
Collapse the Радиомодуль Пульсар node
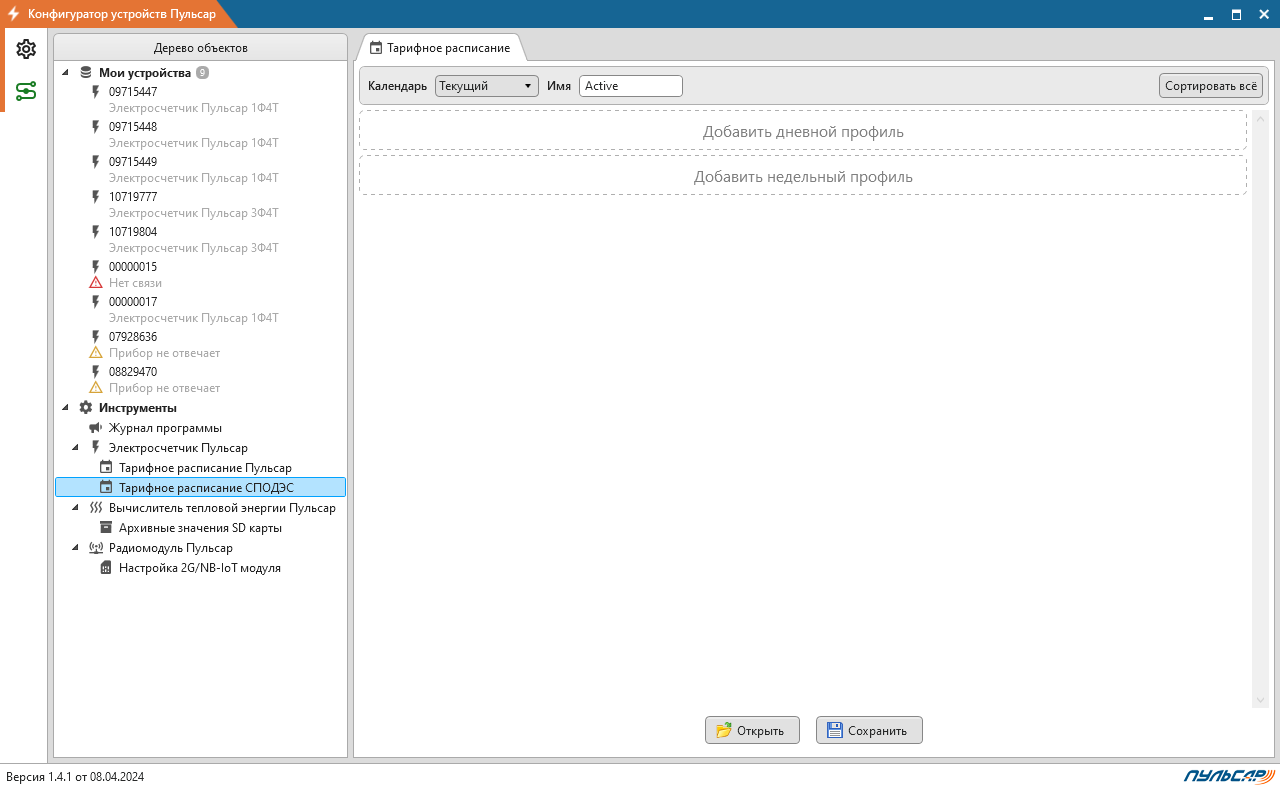(76, 548)
